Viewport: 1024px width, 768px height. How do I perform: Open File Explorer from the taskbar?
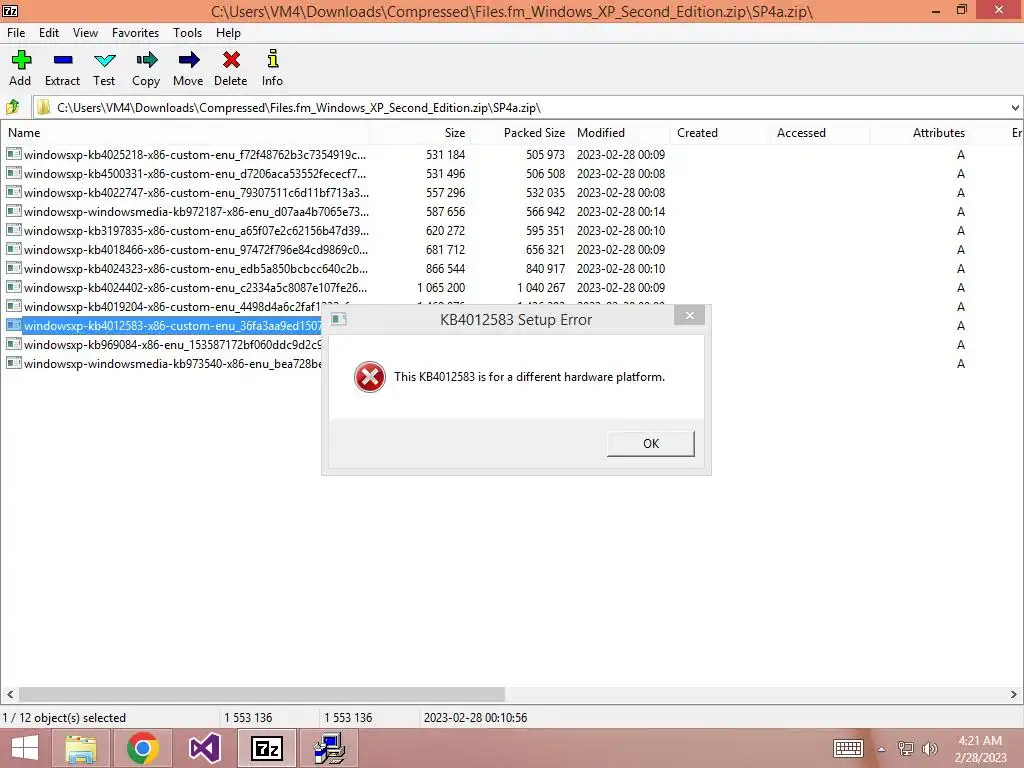pos(81,748)
